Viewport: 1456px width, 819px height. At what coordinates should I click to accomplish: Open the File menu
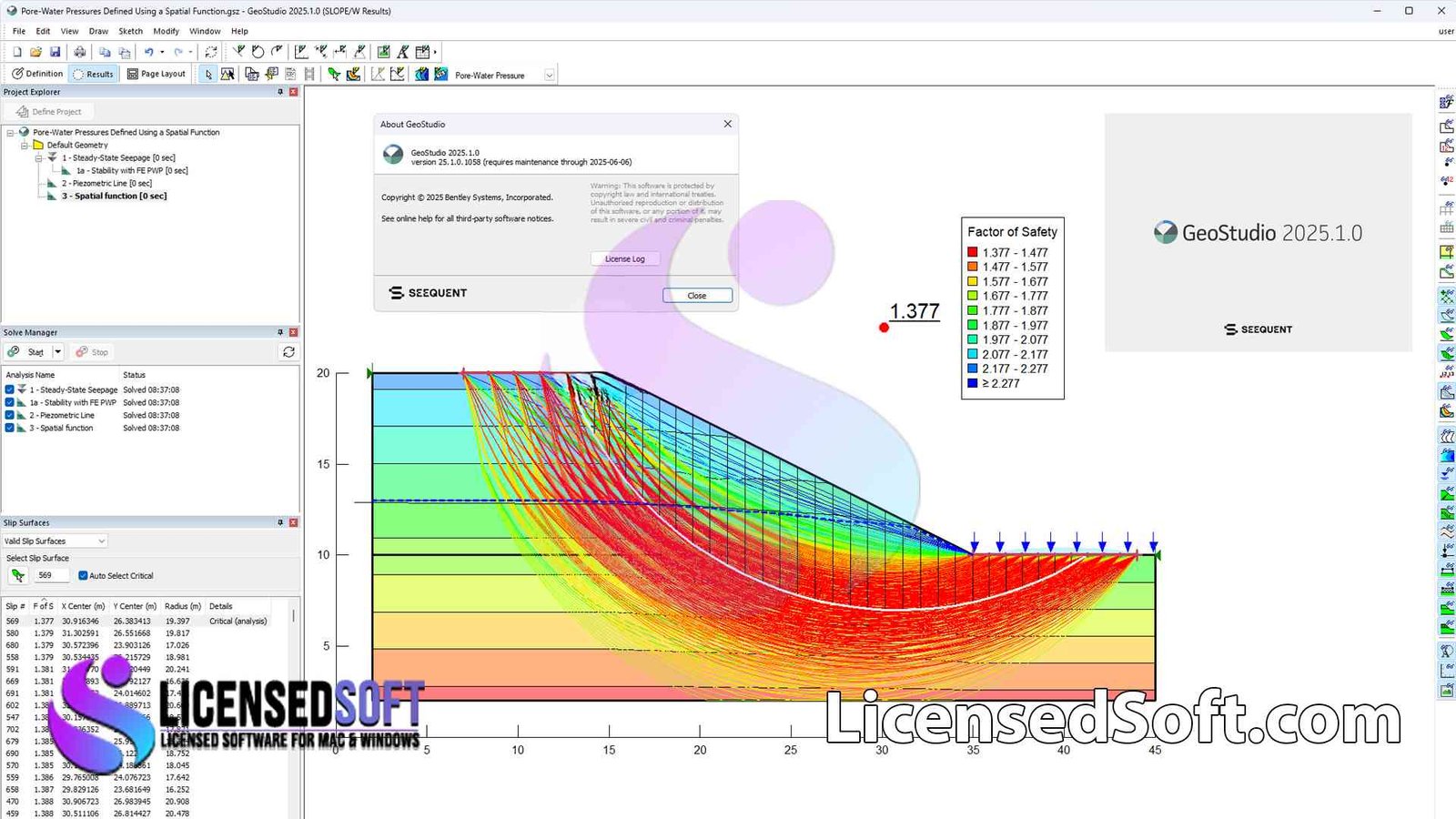click(18, 31)
